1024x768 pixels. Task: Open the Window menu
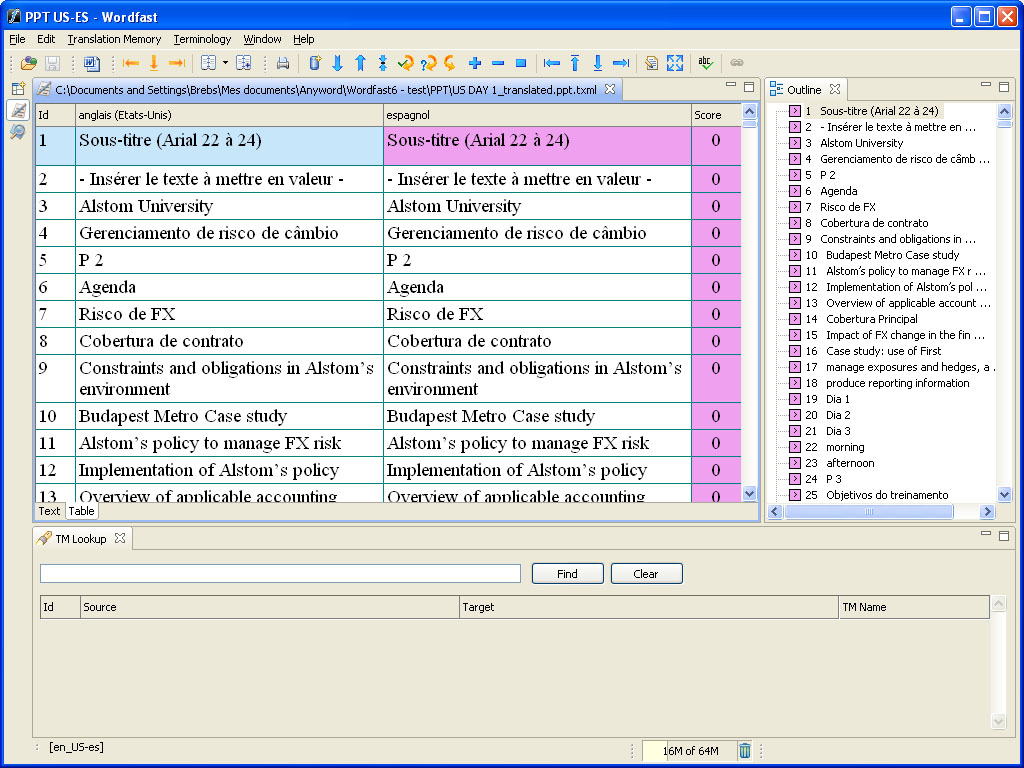coord(263,39)
